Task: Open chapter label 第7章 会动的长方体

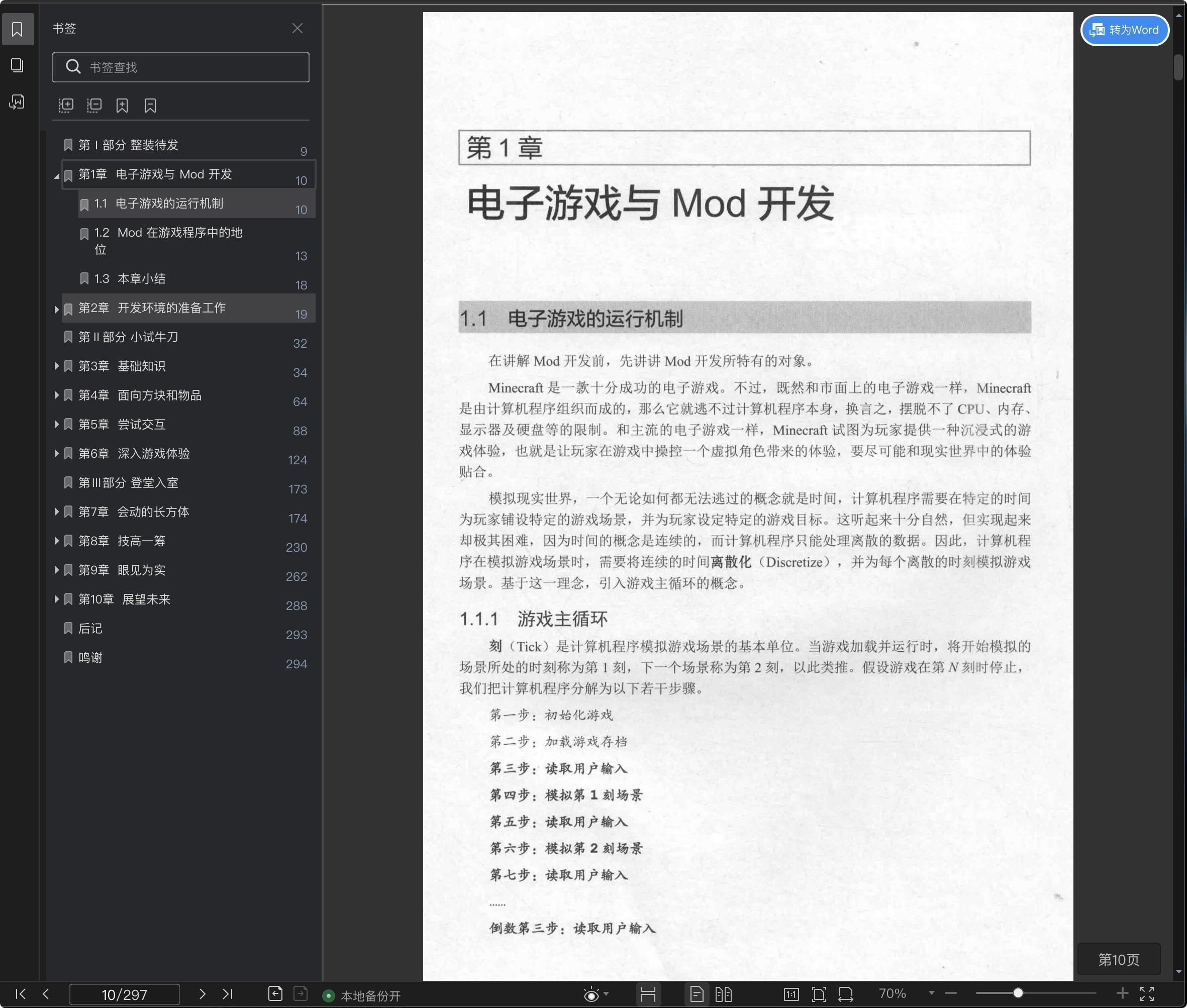Action: [134, 512]
